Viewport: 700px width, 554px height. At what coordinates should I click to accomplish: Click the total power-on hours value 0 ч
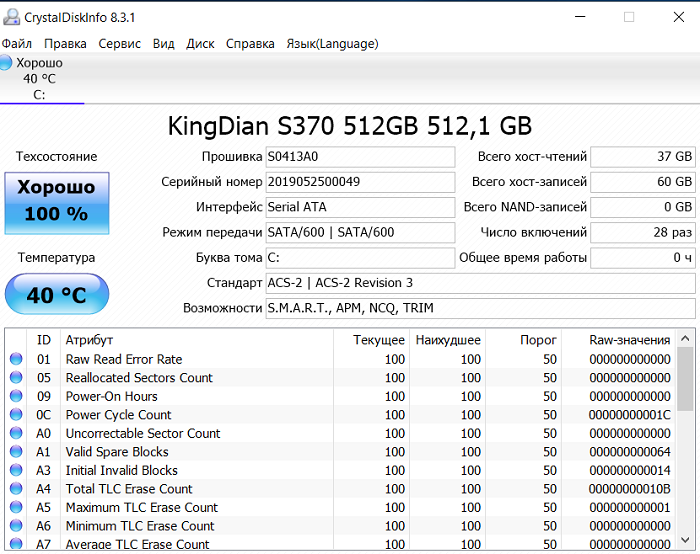[x=643, y=258]
